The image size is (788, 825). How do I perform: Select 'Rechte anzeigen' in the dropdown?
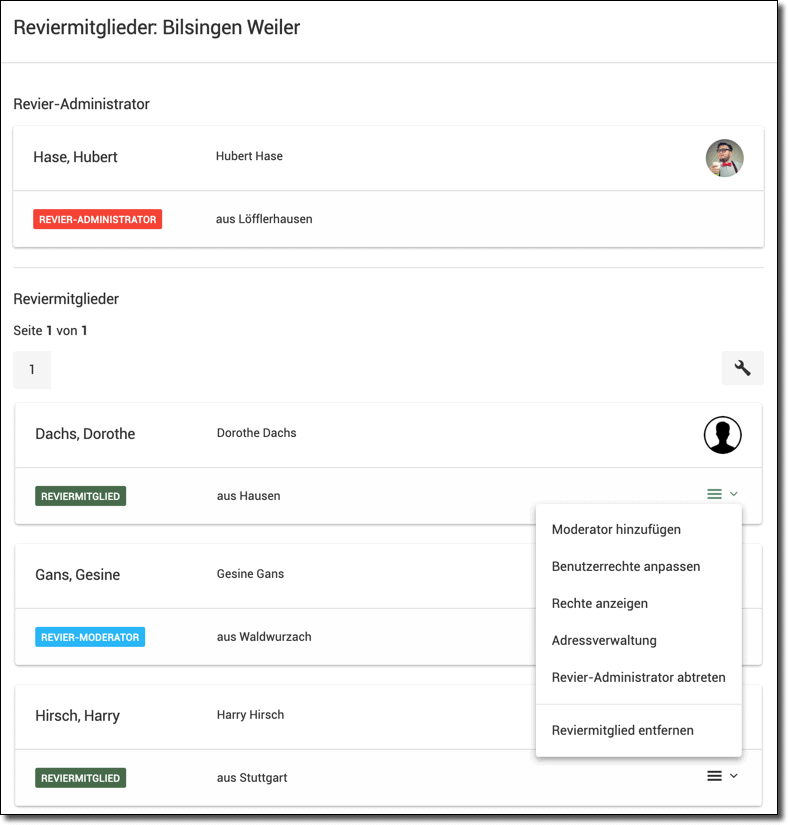coord(600,603)
